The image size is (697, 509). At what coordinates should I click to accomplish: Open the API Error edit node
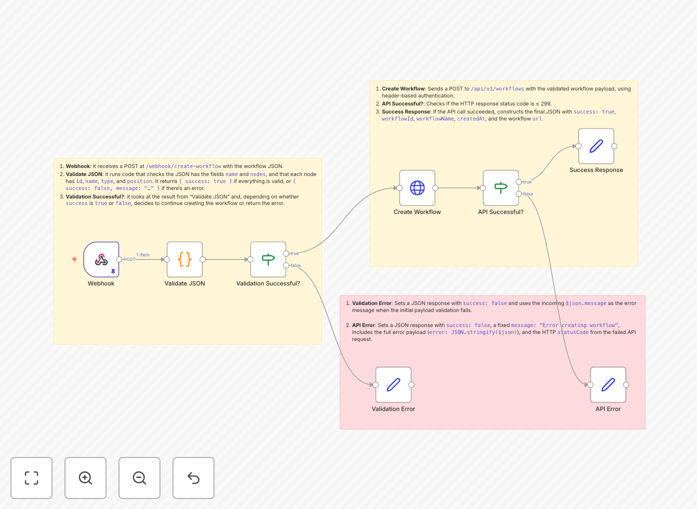click(x=608, y=385)
